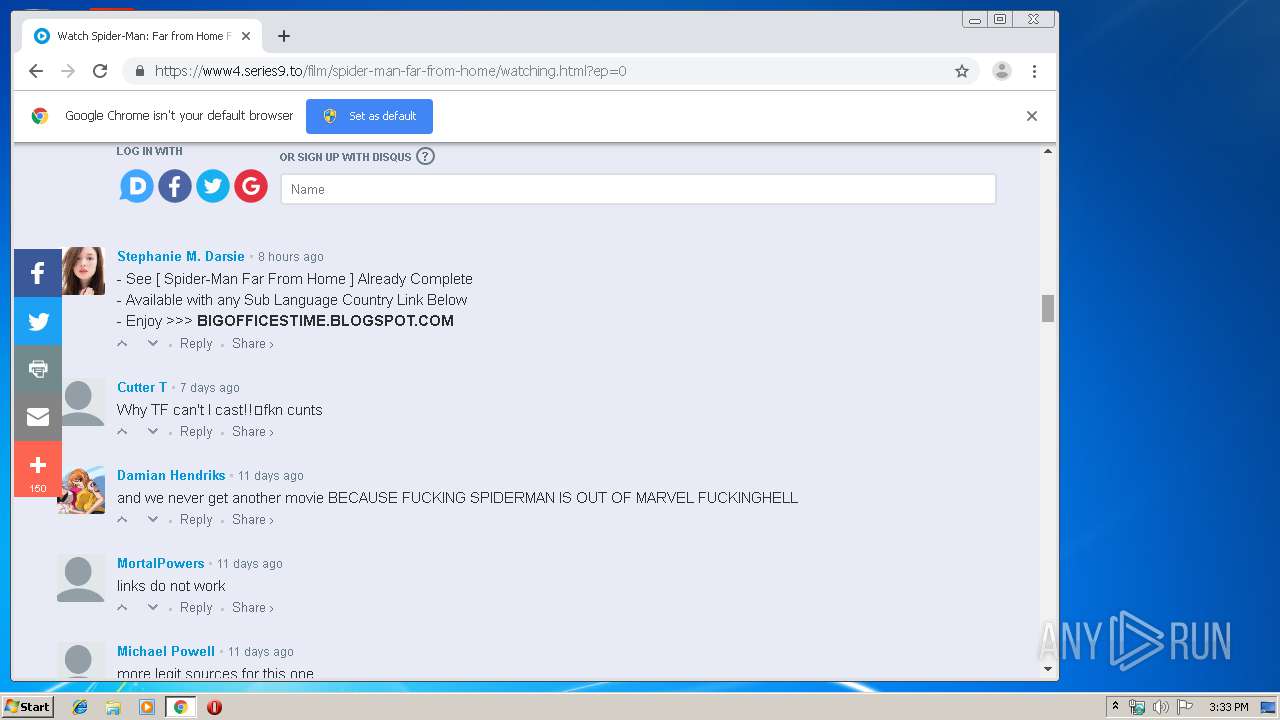Open Cutter T's default avatar
This screenshot has width=1280, height=720.
pos(81,402)
